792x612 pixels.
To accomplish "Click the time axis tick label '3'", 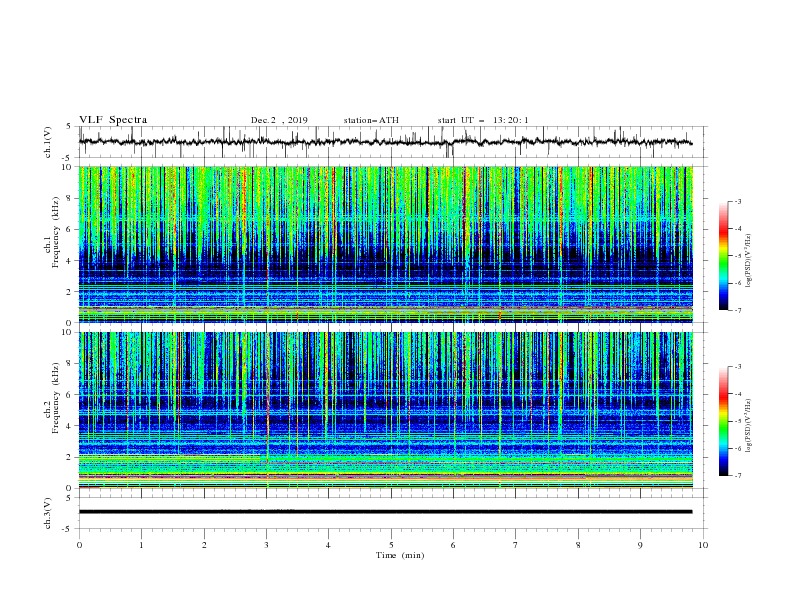I will coord(266,545).
